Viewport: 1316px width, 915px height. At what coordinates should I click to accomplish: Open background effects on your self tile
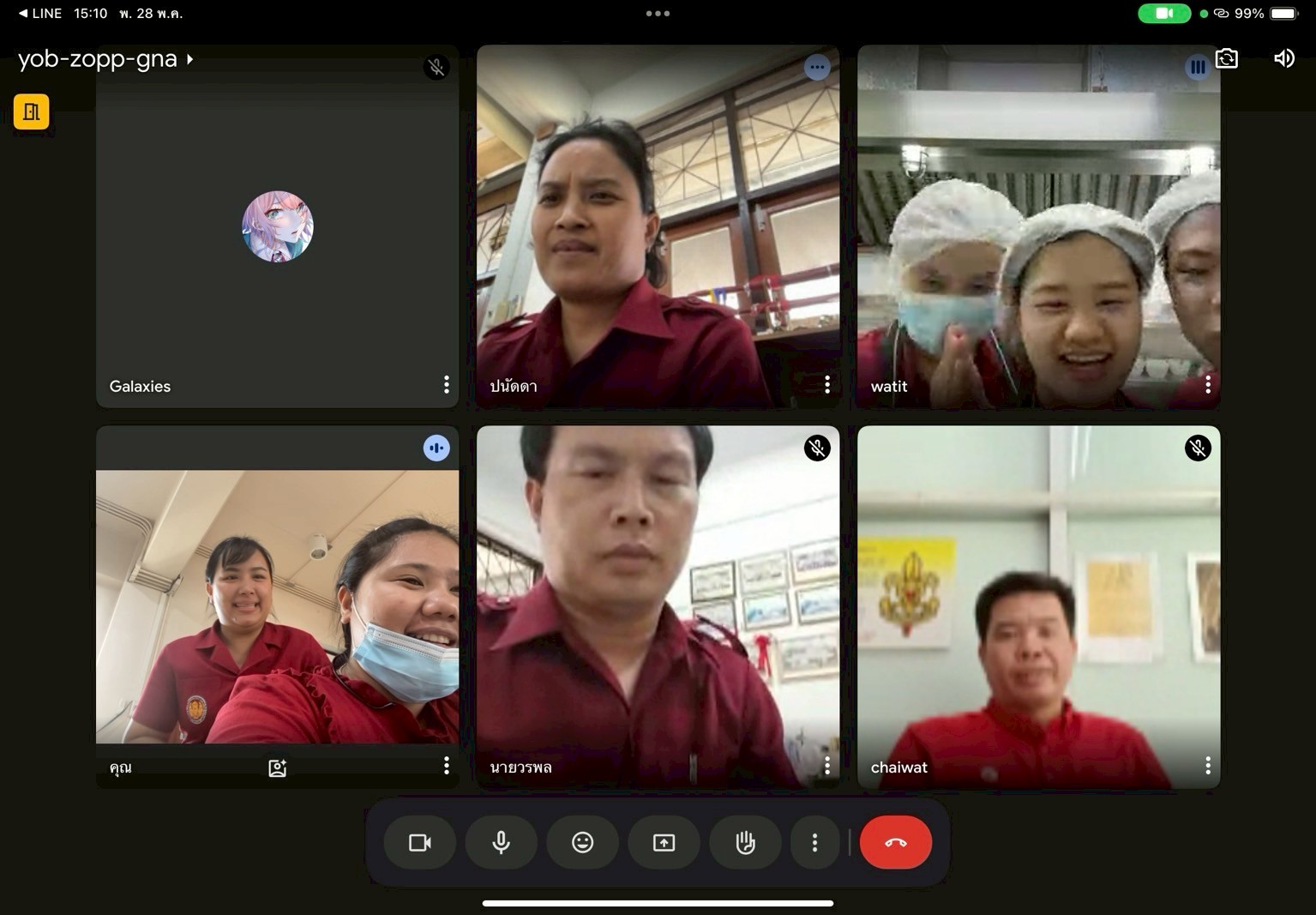point(277,768)
